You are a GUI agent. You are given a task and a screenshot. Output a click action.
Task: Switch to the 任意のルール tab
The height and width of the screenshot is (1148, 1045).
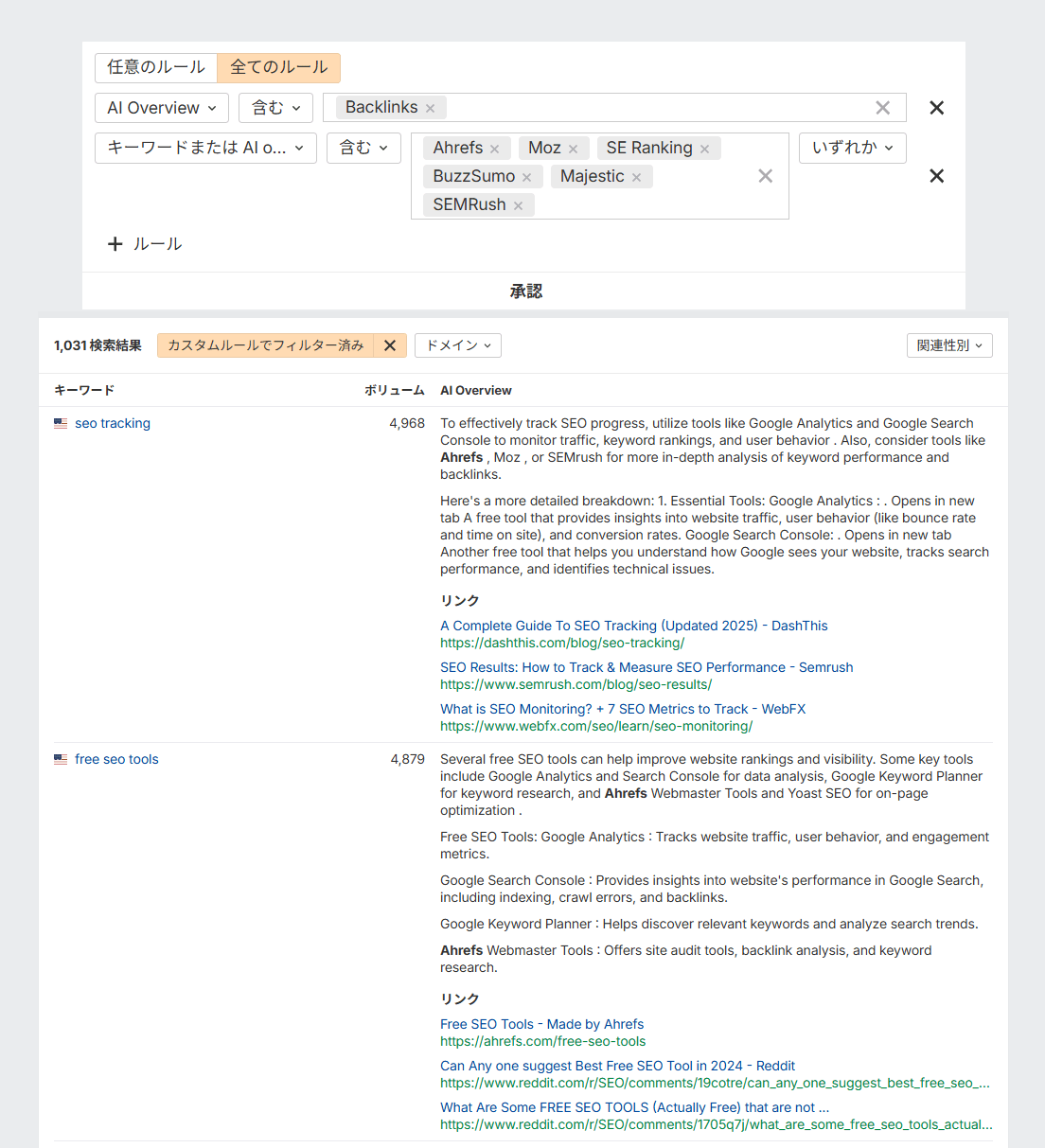(x=155, y=67)
